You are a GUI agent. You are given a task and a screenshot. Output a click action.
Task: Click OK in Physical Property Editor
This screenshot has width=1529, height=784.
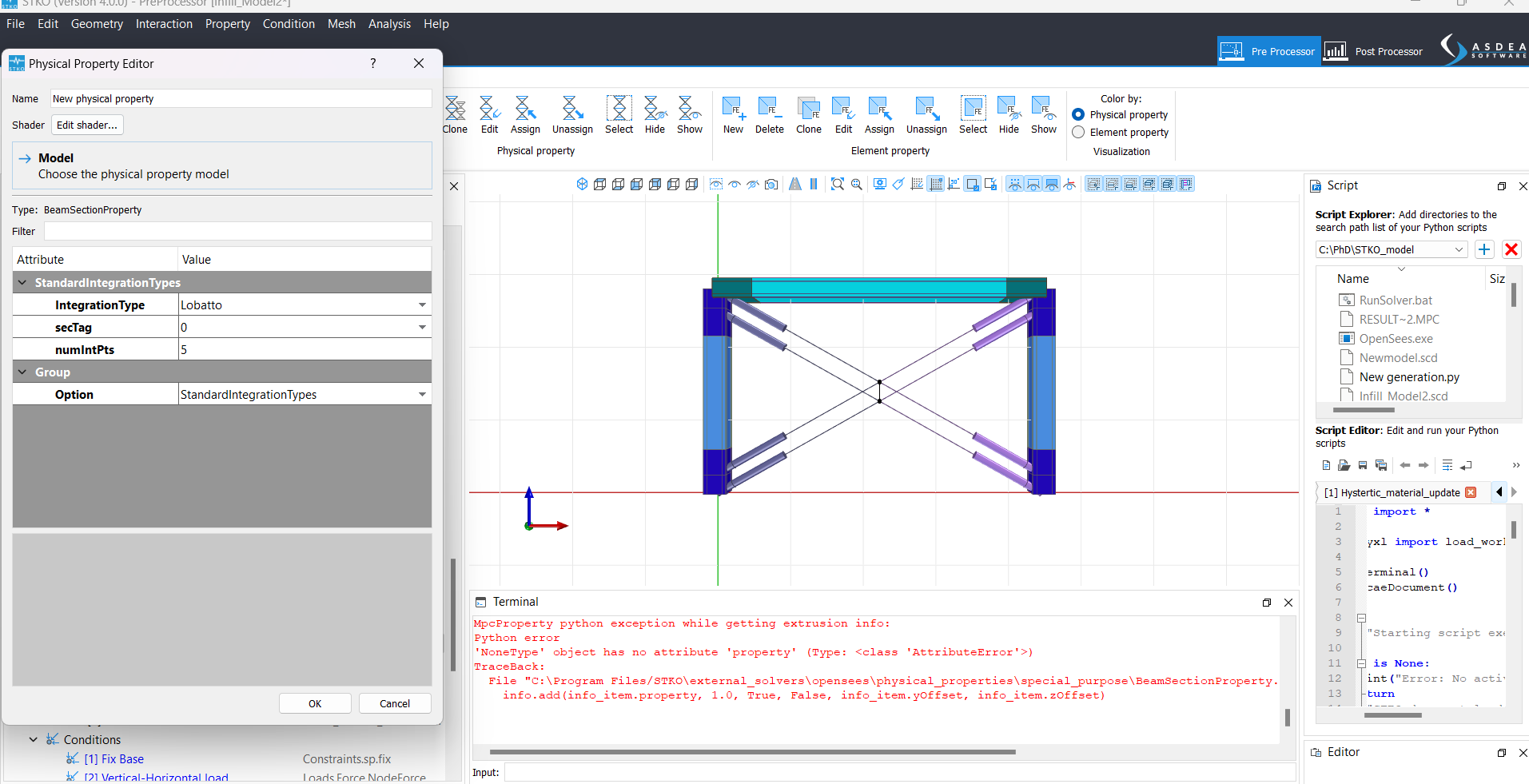315,703
